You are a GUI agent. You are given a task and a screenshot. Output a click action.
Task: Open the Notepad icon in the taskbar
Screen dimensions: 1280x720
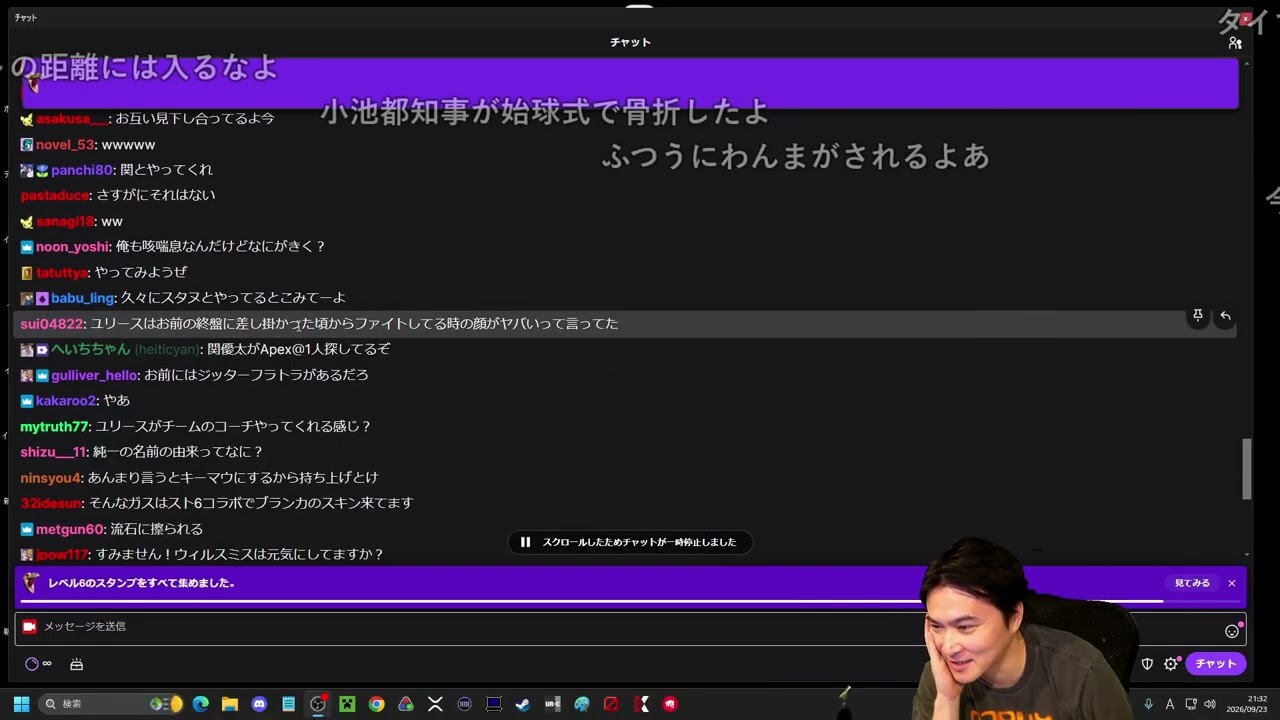click(289, 704)
